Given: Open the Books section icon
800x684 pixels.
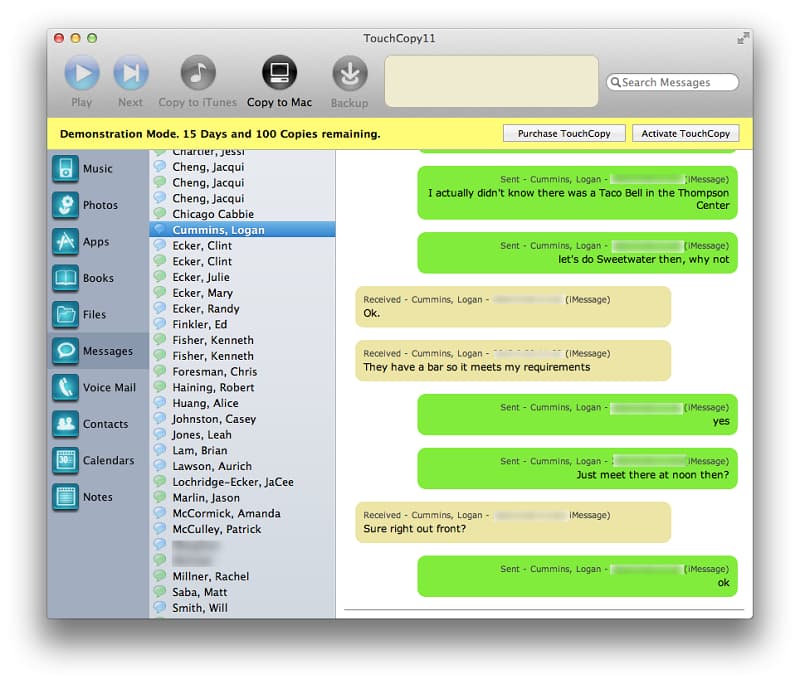Looking at the screenshot, I should tap(65, 278).
